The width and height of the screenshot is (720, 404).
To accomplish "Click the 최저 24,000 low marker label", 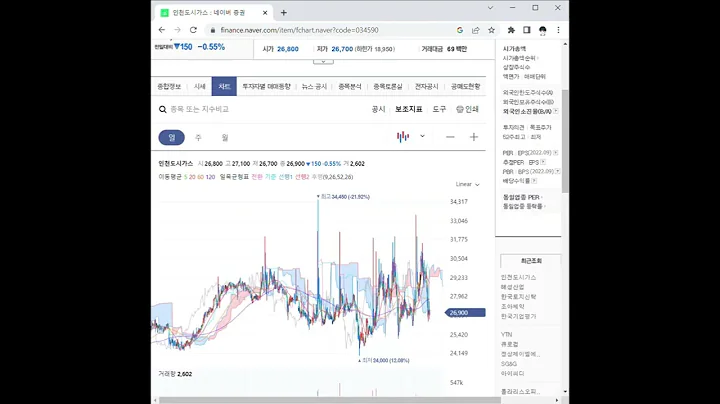I will 385,360.
